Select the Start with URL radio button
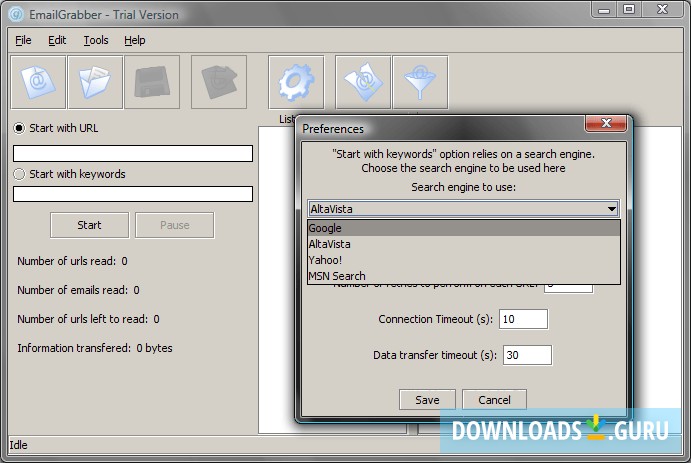 pos(19,128)
